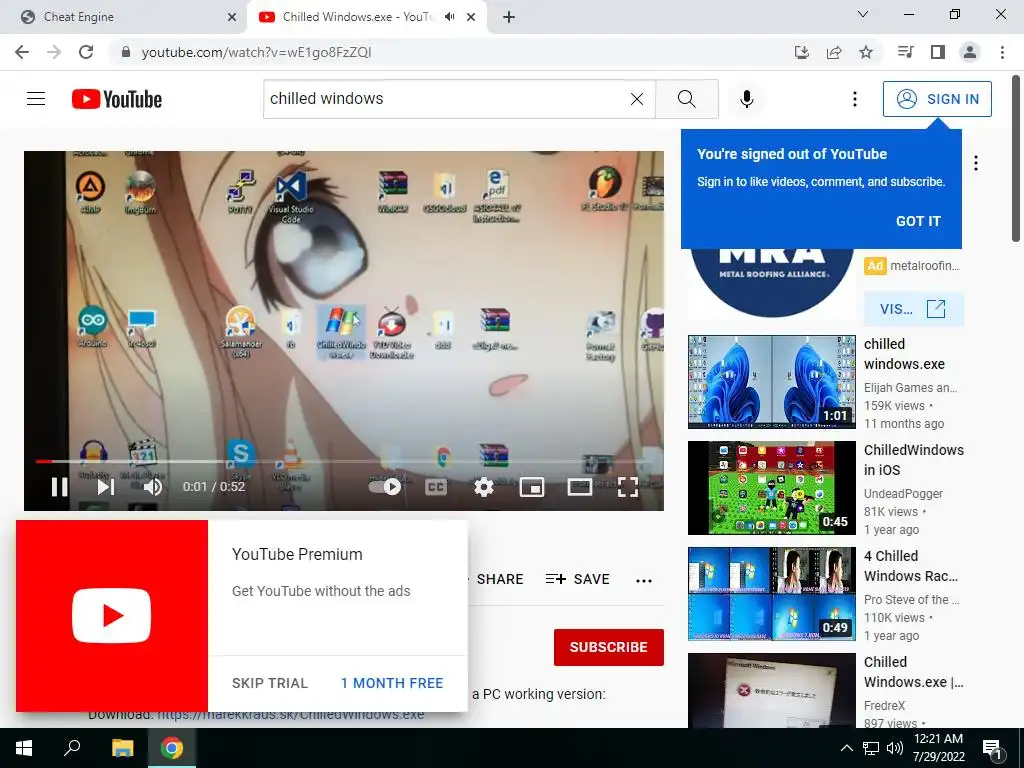
Task: Toggle the Chrome side panel
Action: pyautogui.click(x=938, y=52)
